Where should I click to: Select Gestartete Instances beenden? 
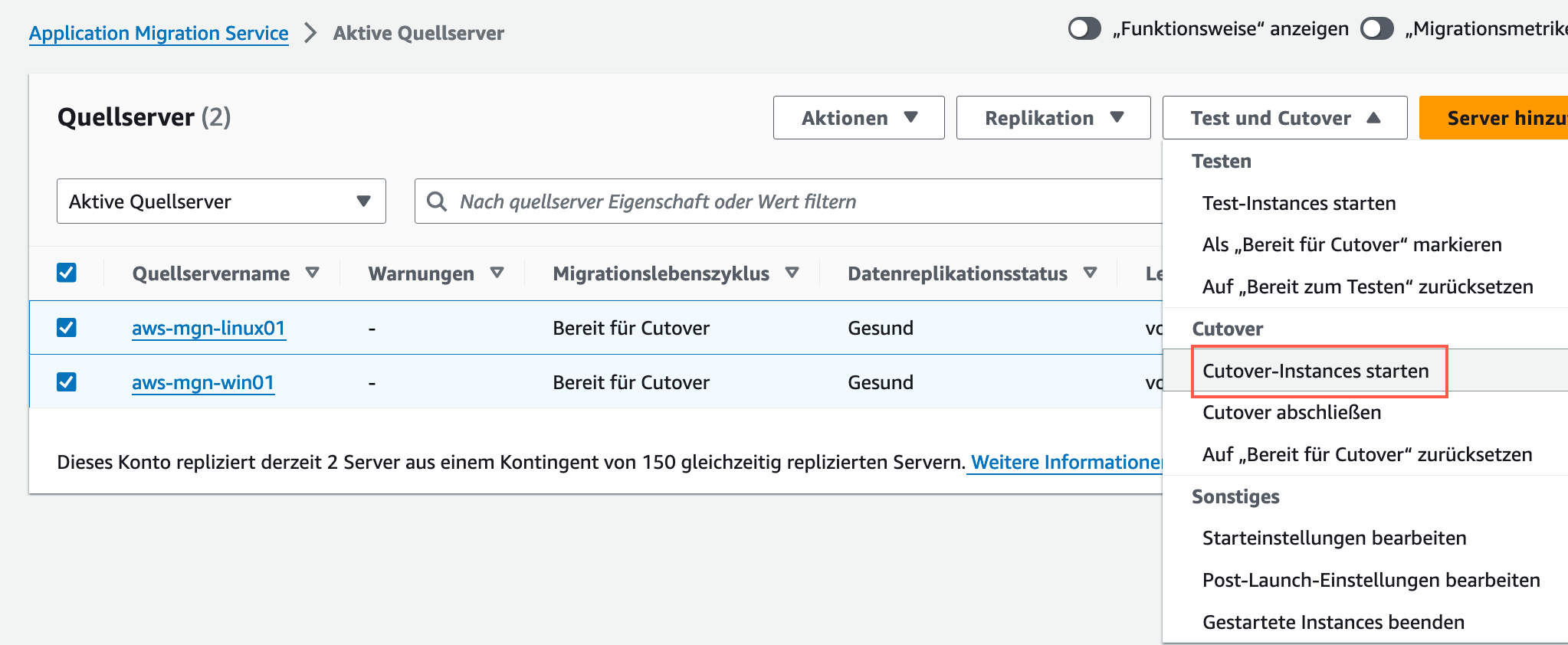point(1333,622)
